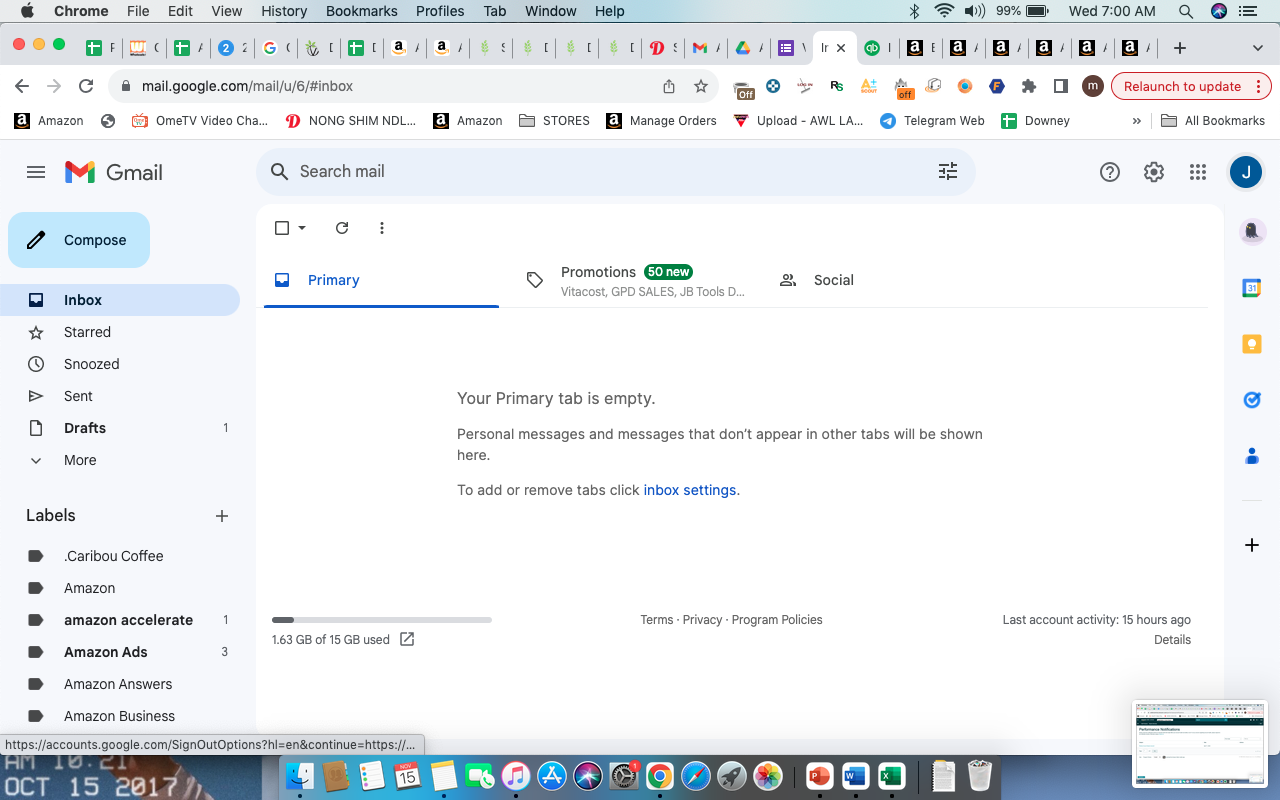
Task: Open Google Calendar side panel
Action: [1251, 288]
